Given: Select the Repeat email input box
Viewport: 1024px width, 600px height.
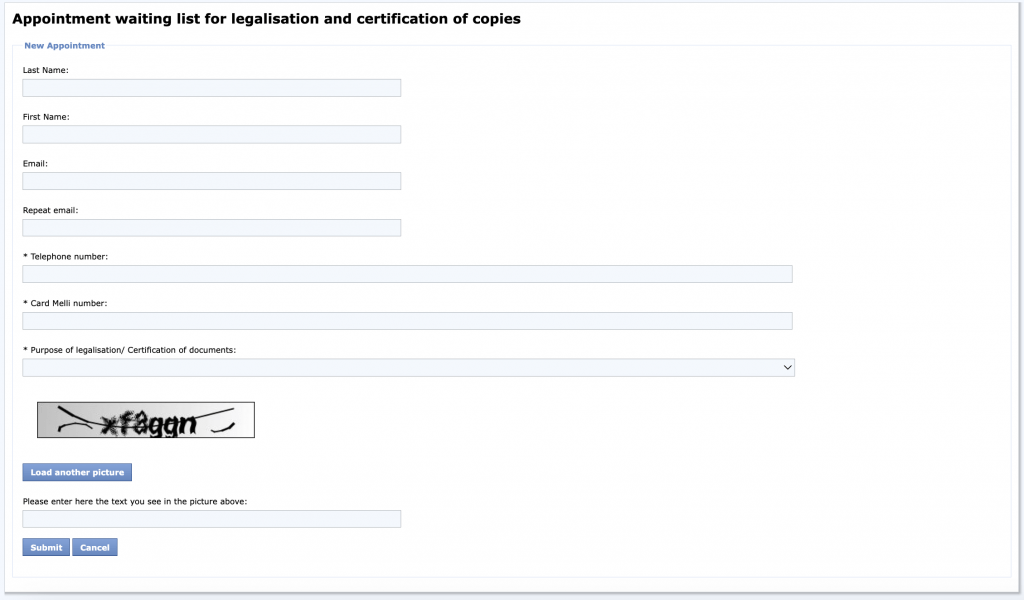Looking at the screenshot, I should [211, 228].
